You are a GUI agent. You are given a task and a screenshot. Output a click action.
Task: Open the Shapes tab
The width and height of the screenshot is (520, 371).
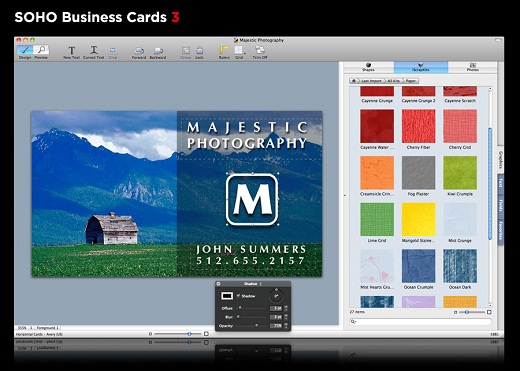point(368,67)
